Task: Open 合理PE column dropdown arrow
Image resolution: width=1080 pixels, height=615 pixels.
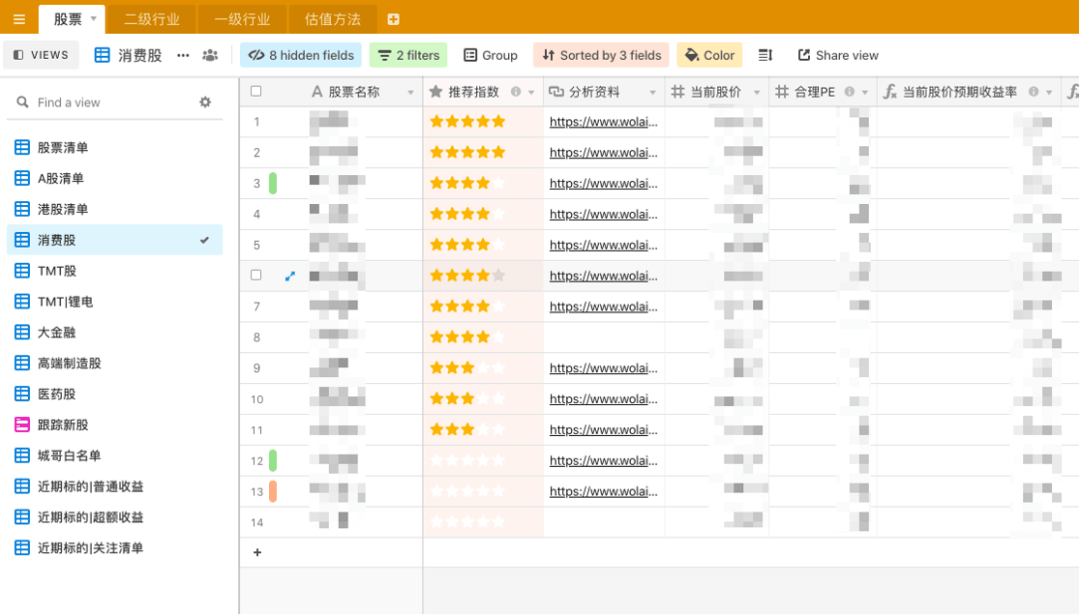Action: pos(865,92)
